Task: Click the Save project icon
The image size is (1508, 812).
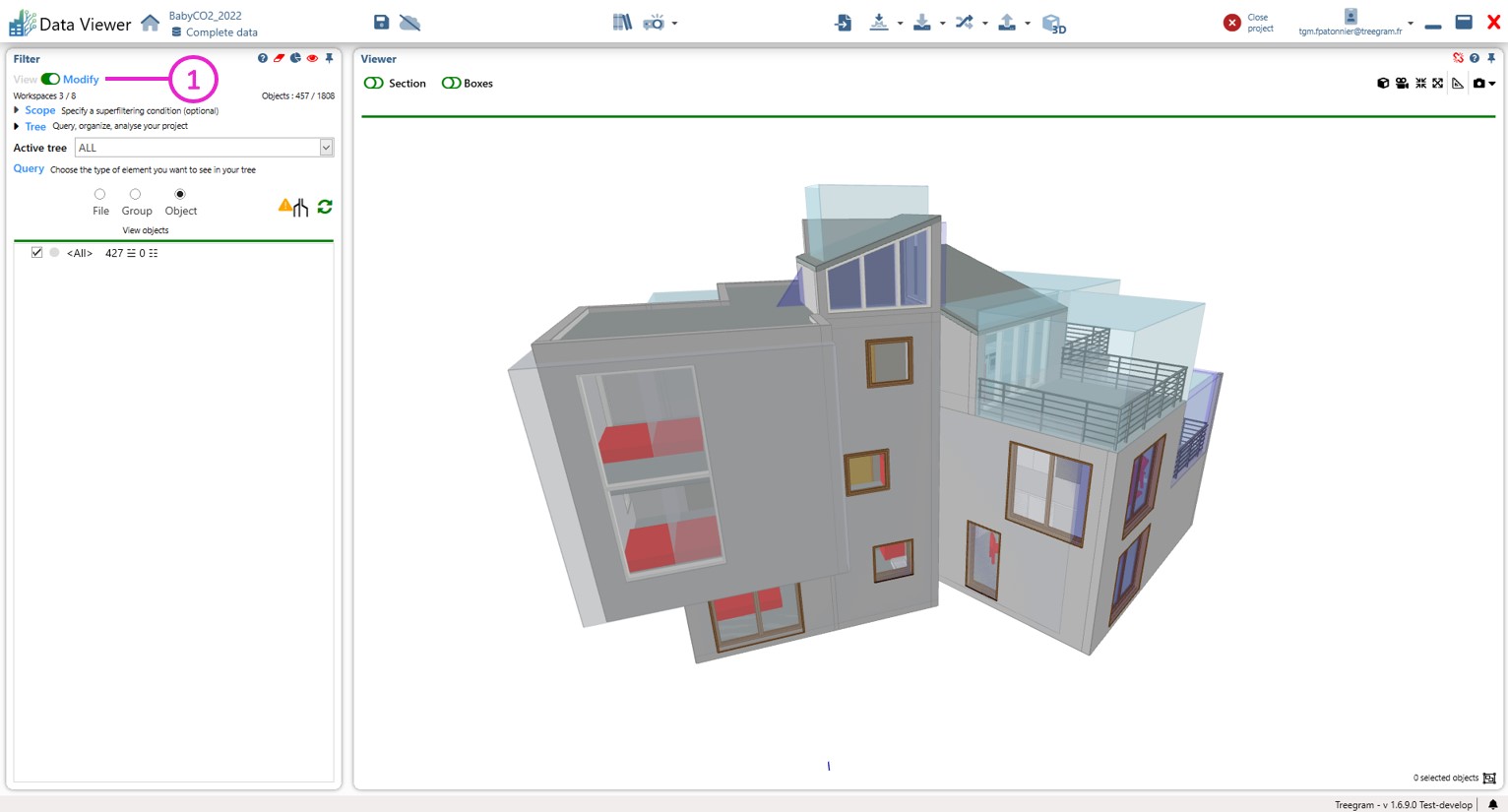Action: 381,23
